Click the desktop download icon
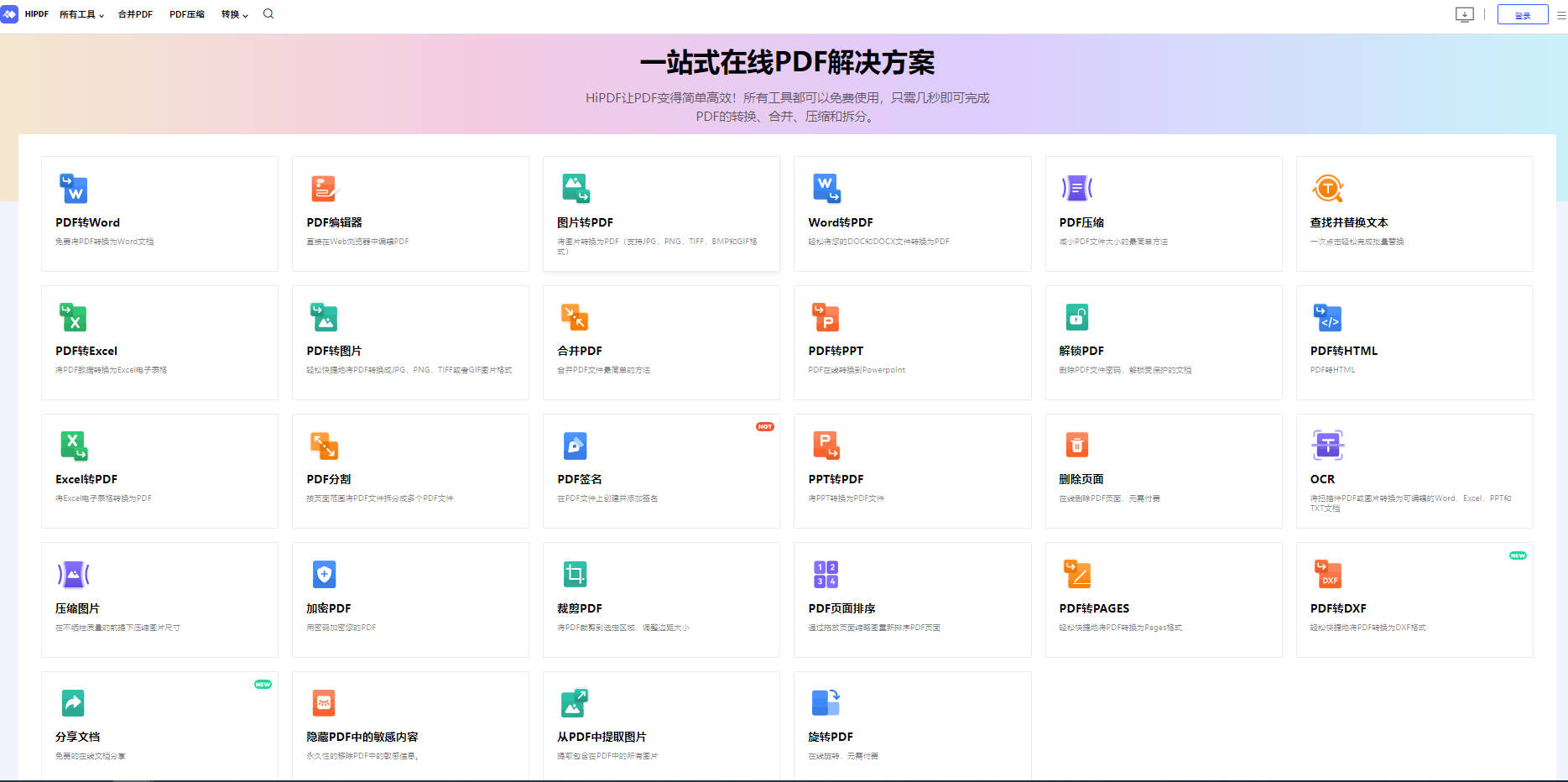Screen dimensions: 1568x782 click(1464, 14)
